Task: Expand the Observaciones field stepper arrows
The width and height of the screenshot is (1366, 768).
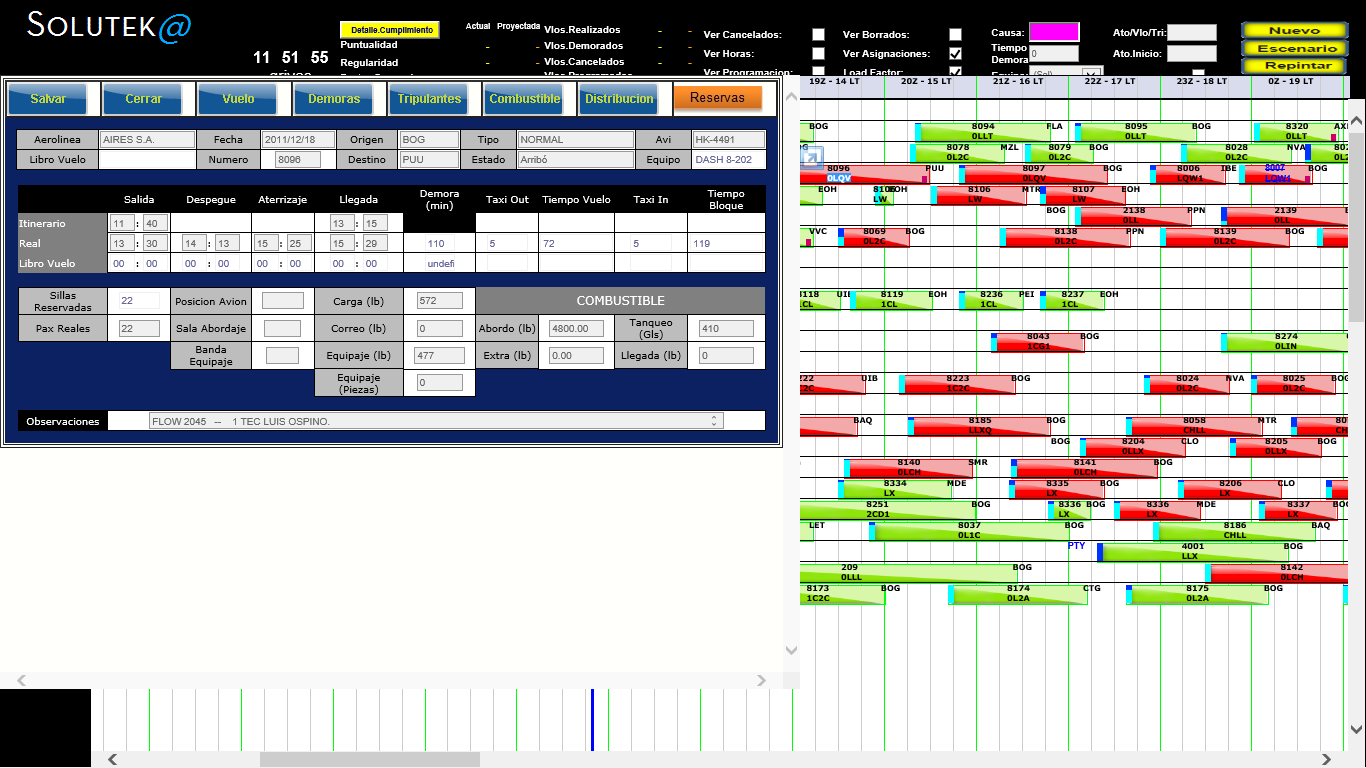Action: tap(714, 421)
